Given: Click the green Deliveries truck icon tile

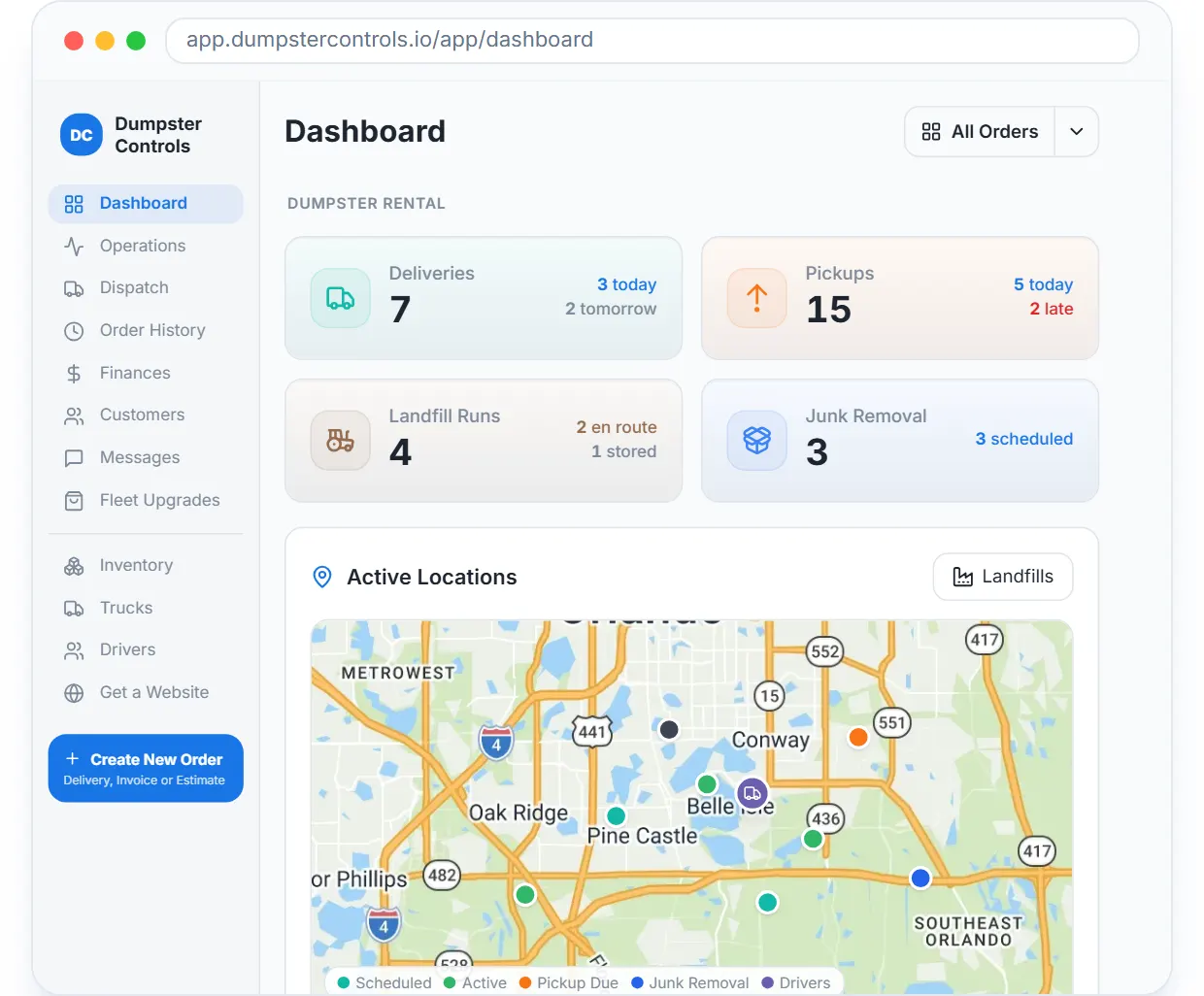Looking at the screenshot, I should [340, 298].
